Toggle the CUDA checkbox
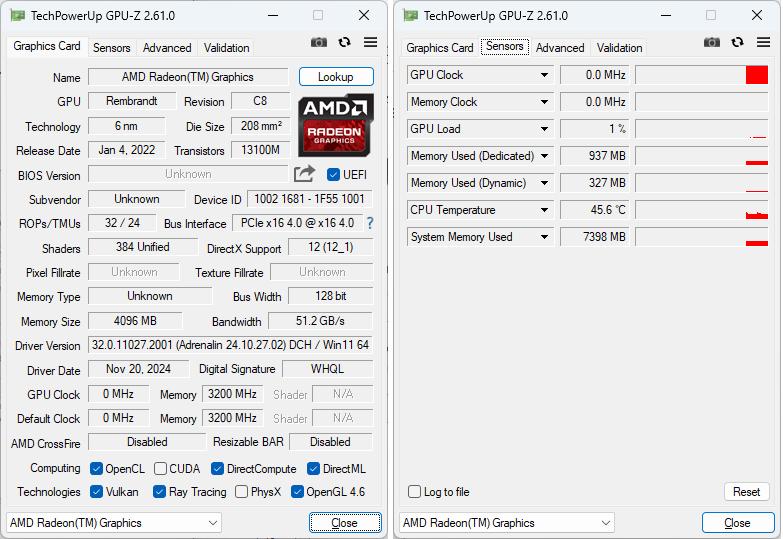This screenshot has height=539, width=783. pyautogui.click(x=160, y=469)
